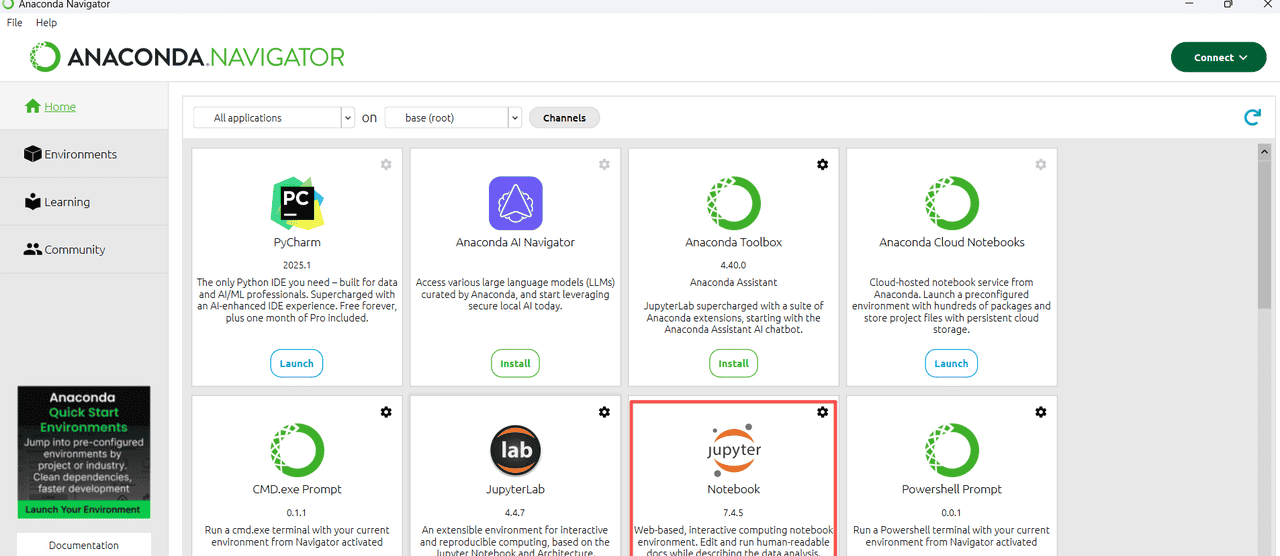1280x556 pixels.
Task: Click the Anaconda AI Navigator icon
Action: pos(515,203)
